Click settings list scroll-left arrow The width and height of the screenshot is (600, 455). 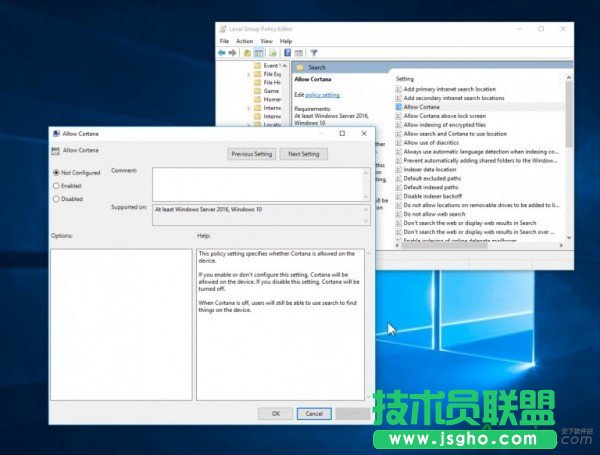[397, 245]
